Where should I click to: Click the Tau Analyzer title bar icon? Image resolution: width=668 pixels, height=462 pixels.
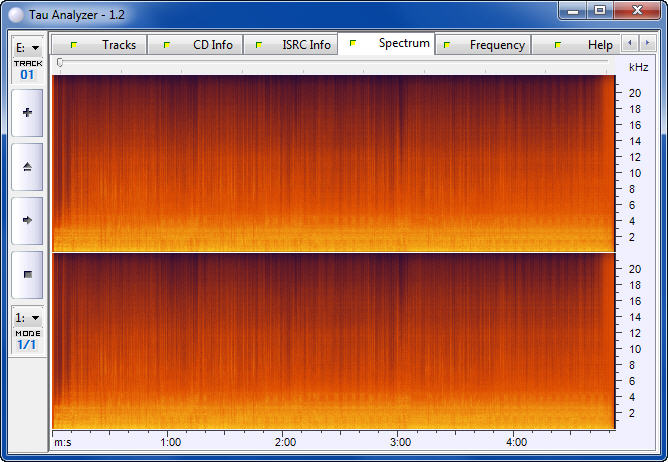tap(15, 11)
